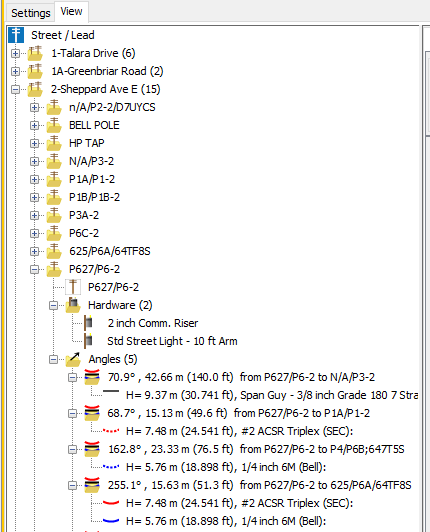This screenshot has height=532, width=430.
Task: Click the folder icon beside 1-Talara Drive
Action: (35, 53)
